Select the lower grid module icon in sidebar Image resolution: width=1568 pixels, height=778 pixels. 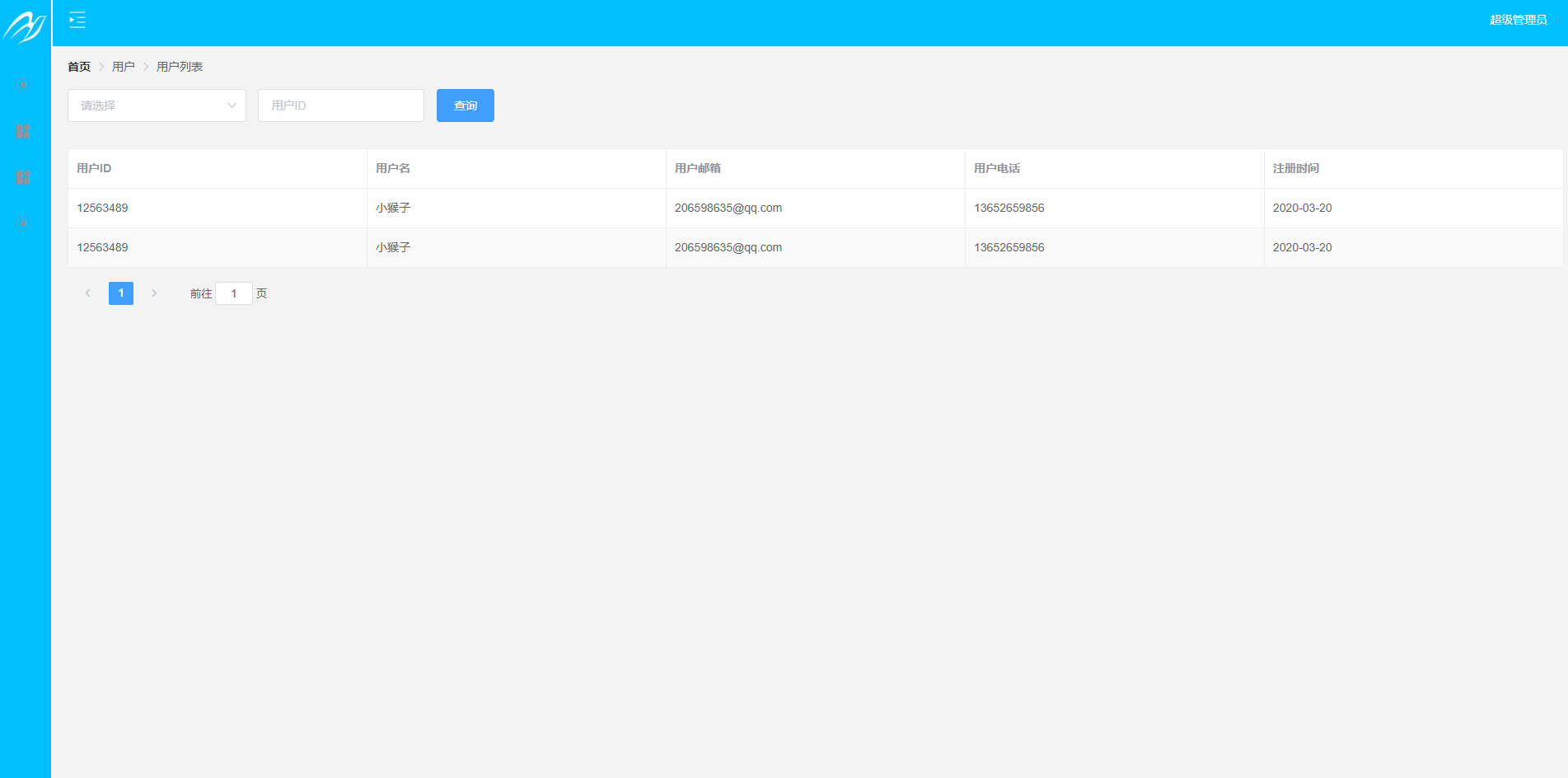(x=24, y=176)
